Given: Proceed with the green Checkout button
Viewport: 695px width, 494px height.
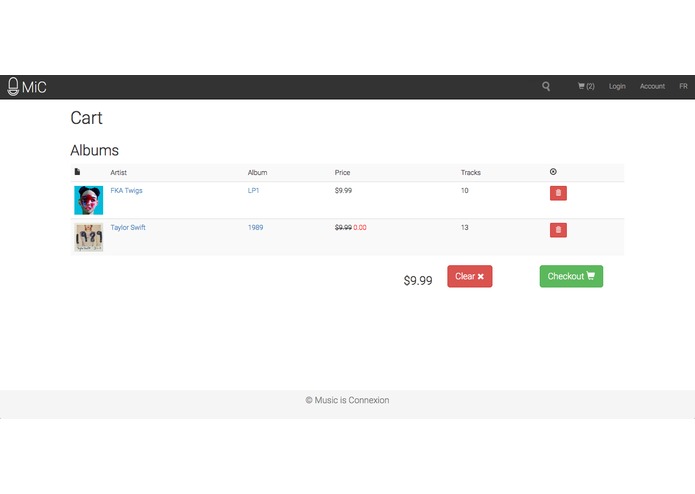Looking at the screenshot, I should (571, 276).
